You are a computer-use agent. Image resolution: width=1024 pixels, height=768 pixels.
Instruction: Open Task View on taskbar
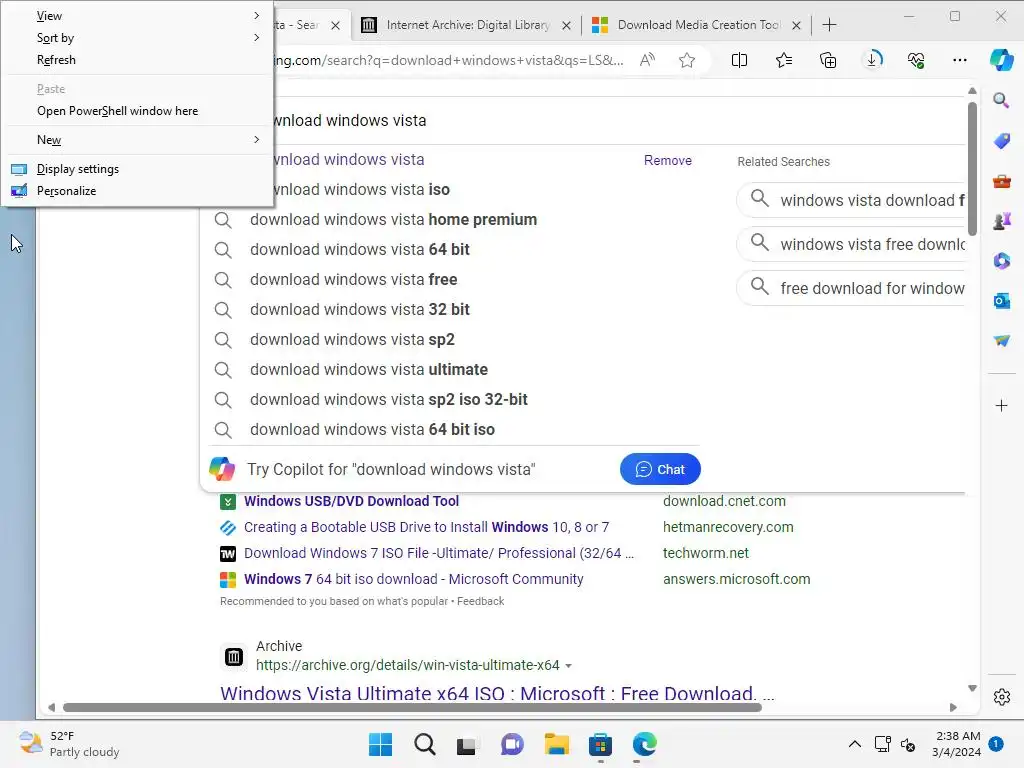coord(468,744)
